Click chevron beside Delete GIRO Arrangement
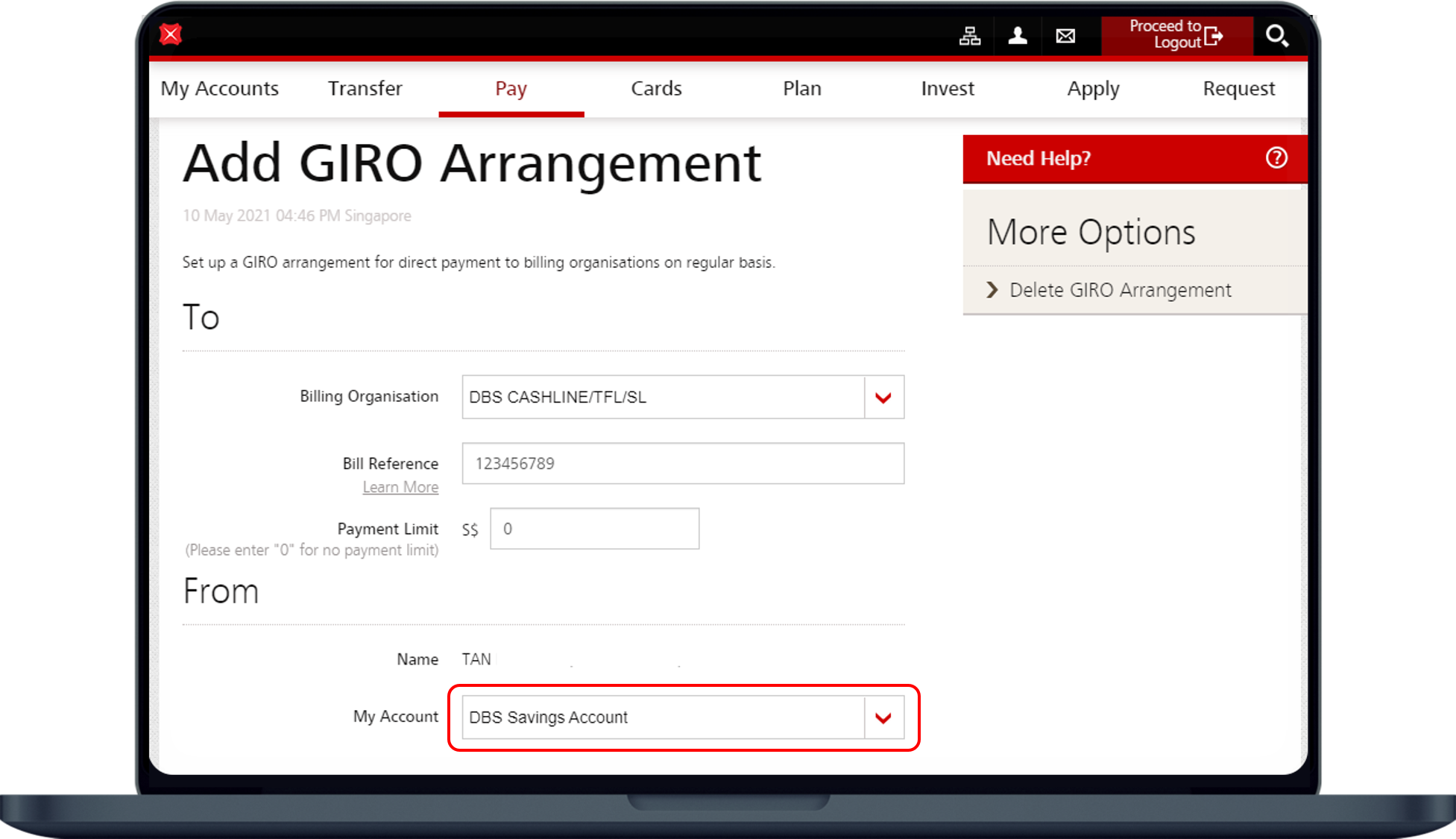1456x839 pixels. click(992, 290)
